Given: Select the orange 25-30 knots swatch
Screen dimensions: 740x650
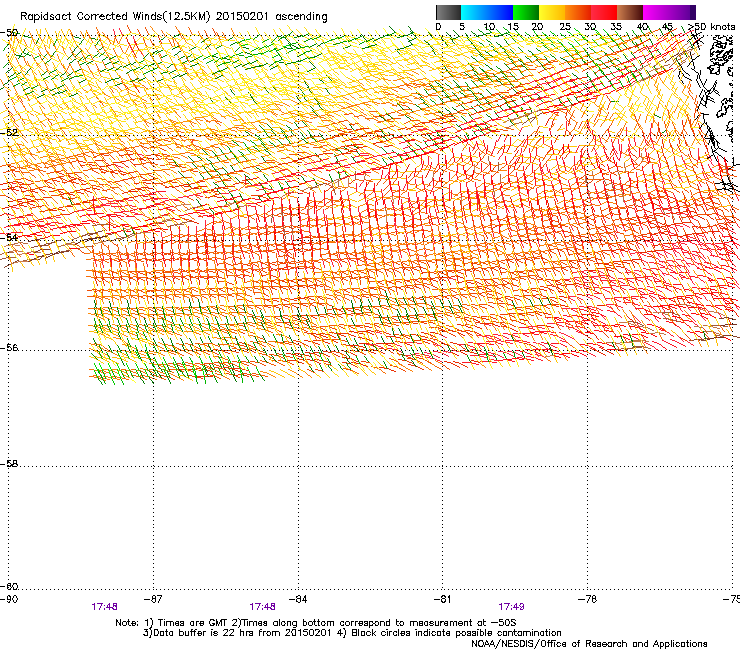Looking at the screenshot, I should (x=578, y=12).
